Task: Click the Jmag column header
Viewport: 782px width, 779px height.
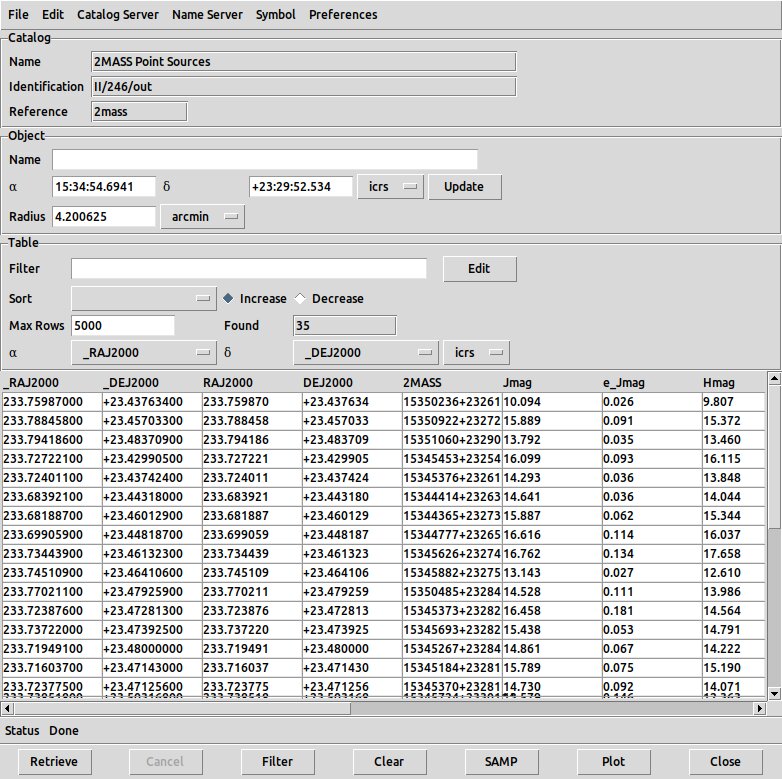Action: (x=552, y=383)
